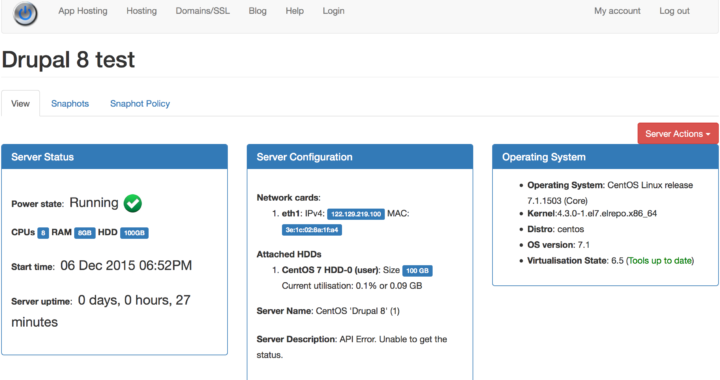Click the OS version: 7.1 line
The height and width of the screenshot is (380, 720).
coord(558,245)
